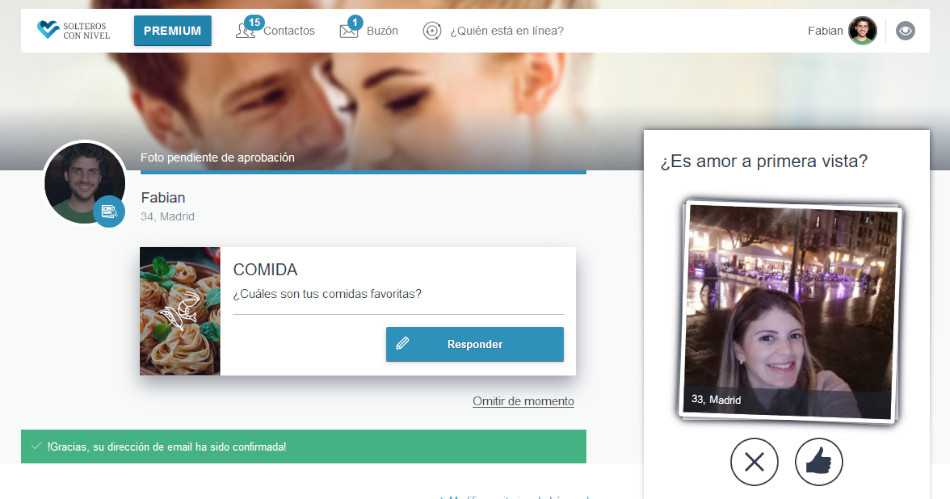
Task: Open the Solteros con Nivel logo home
Action: tap(73, 30)
